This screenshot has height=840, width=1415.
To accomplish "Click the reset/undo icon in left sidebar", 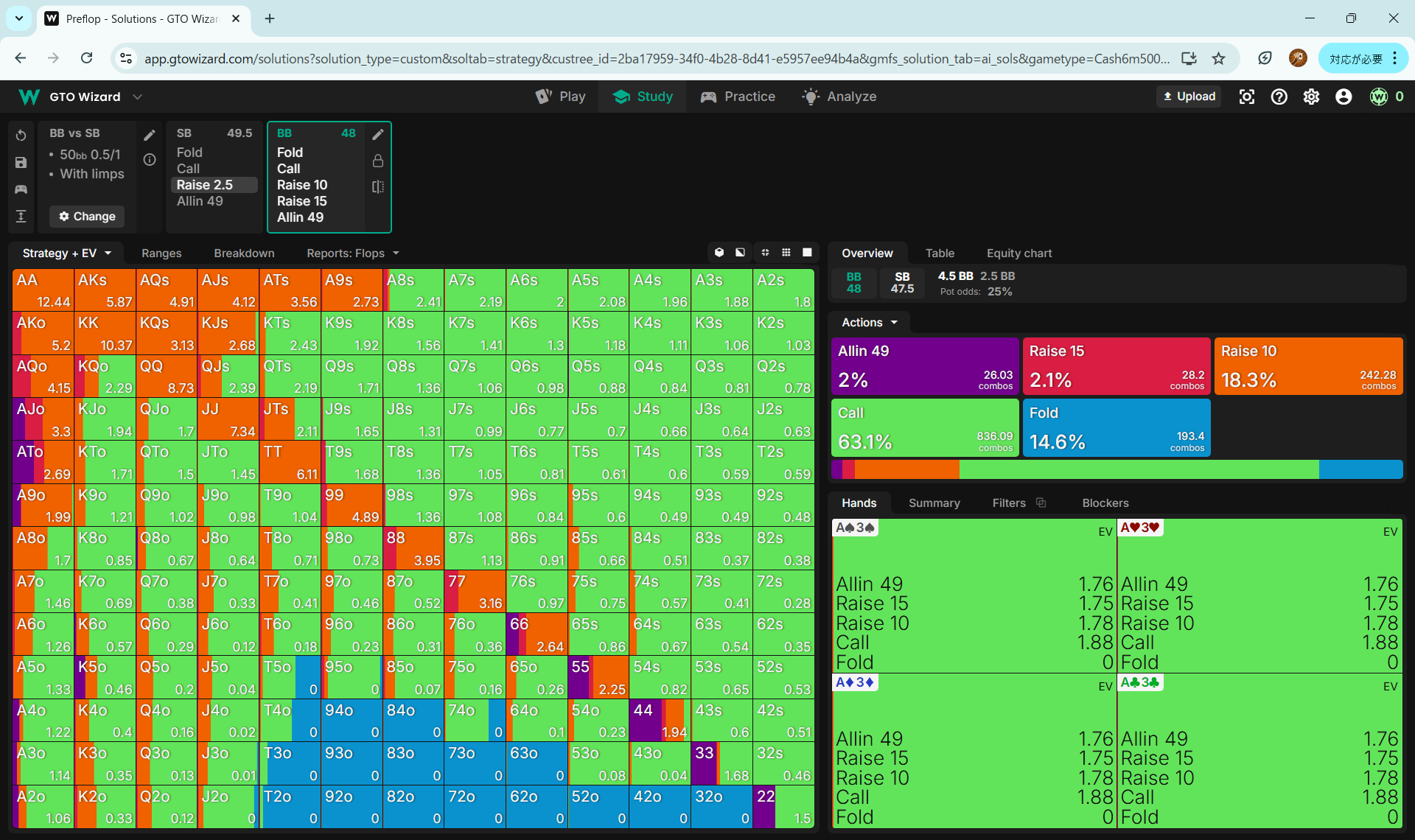I will (x=21, y=136).
